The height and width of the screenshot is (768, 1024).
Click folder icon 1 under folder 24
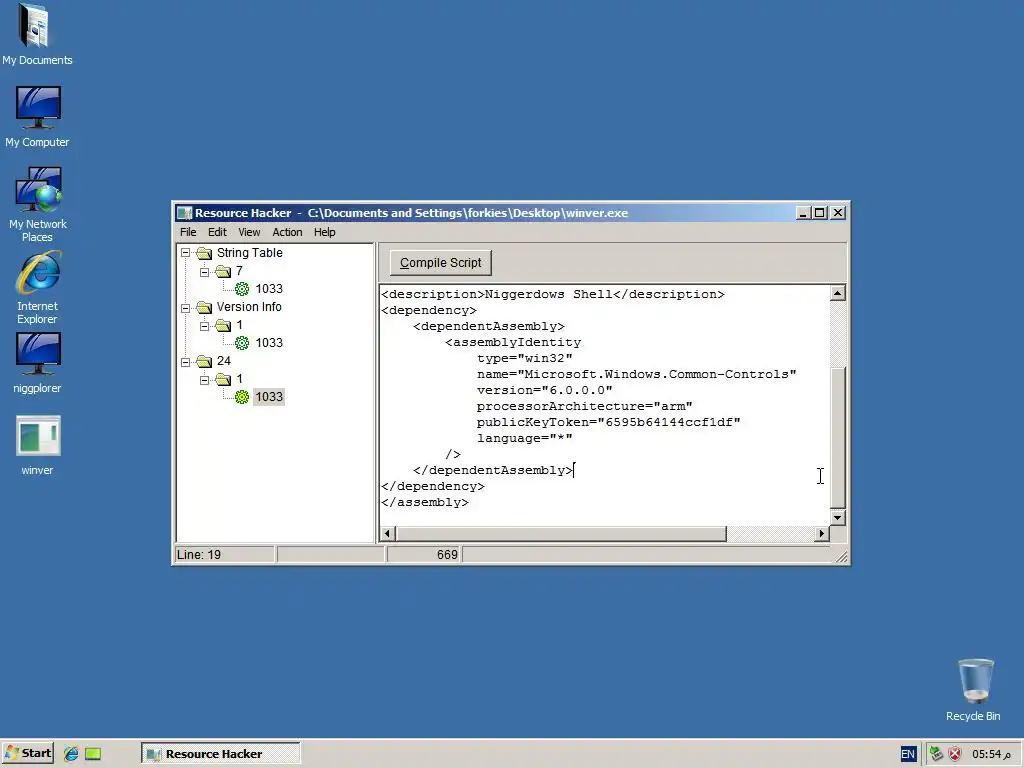click(x=223, y=379)
